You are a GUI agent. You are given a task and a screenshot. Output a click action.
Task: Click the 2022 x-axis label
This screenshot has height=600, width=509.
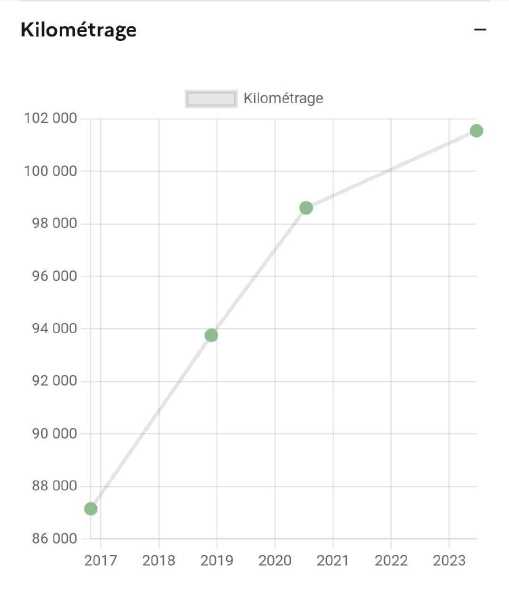[391, 561]
